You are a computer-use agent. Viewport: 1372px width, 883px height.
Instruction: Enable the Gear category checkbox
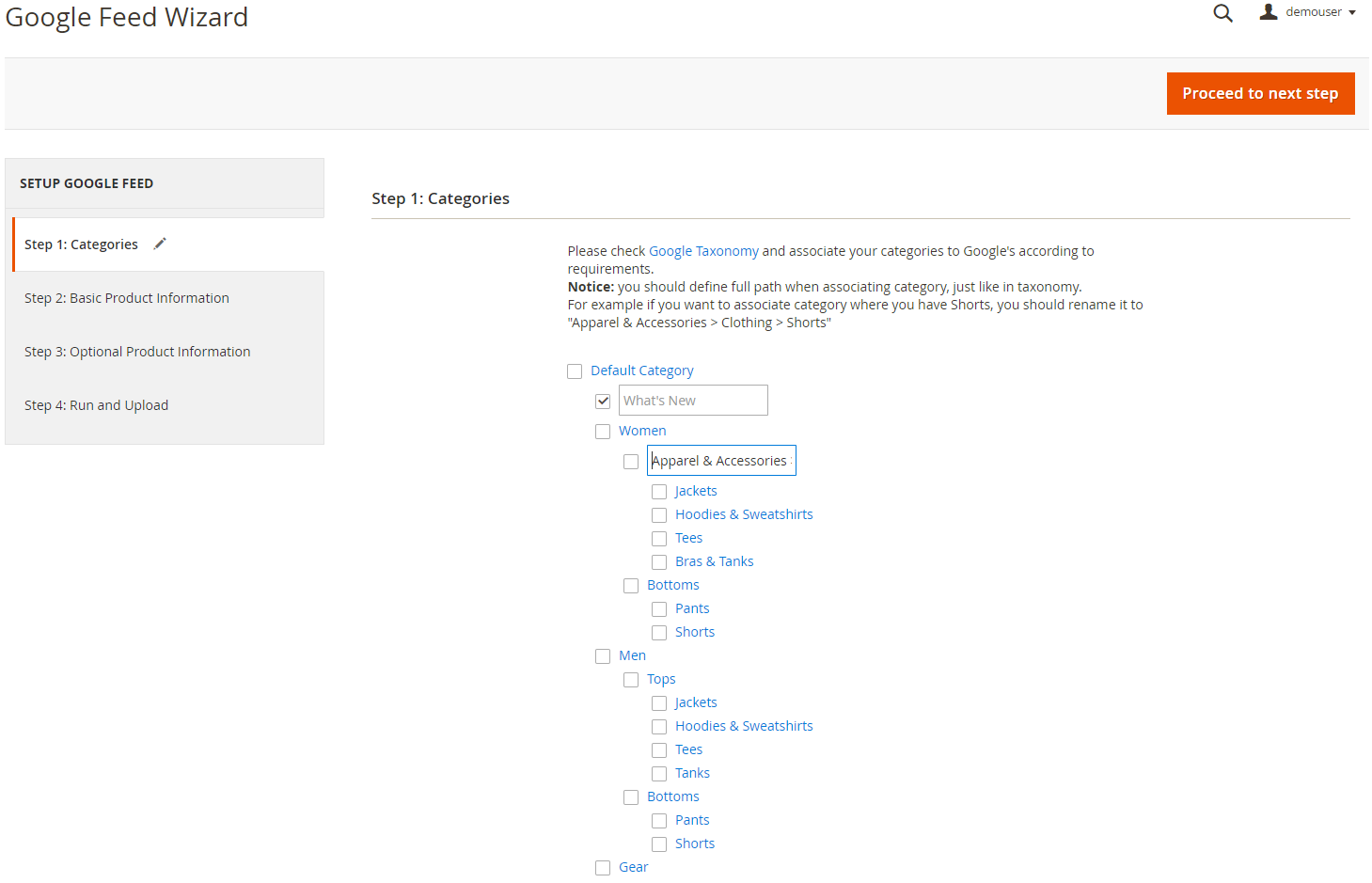603,868
